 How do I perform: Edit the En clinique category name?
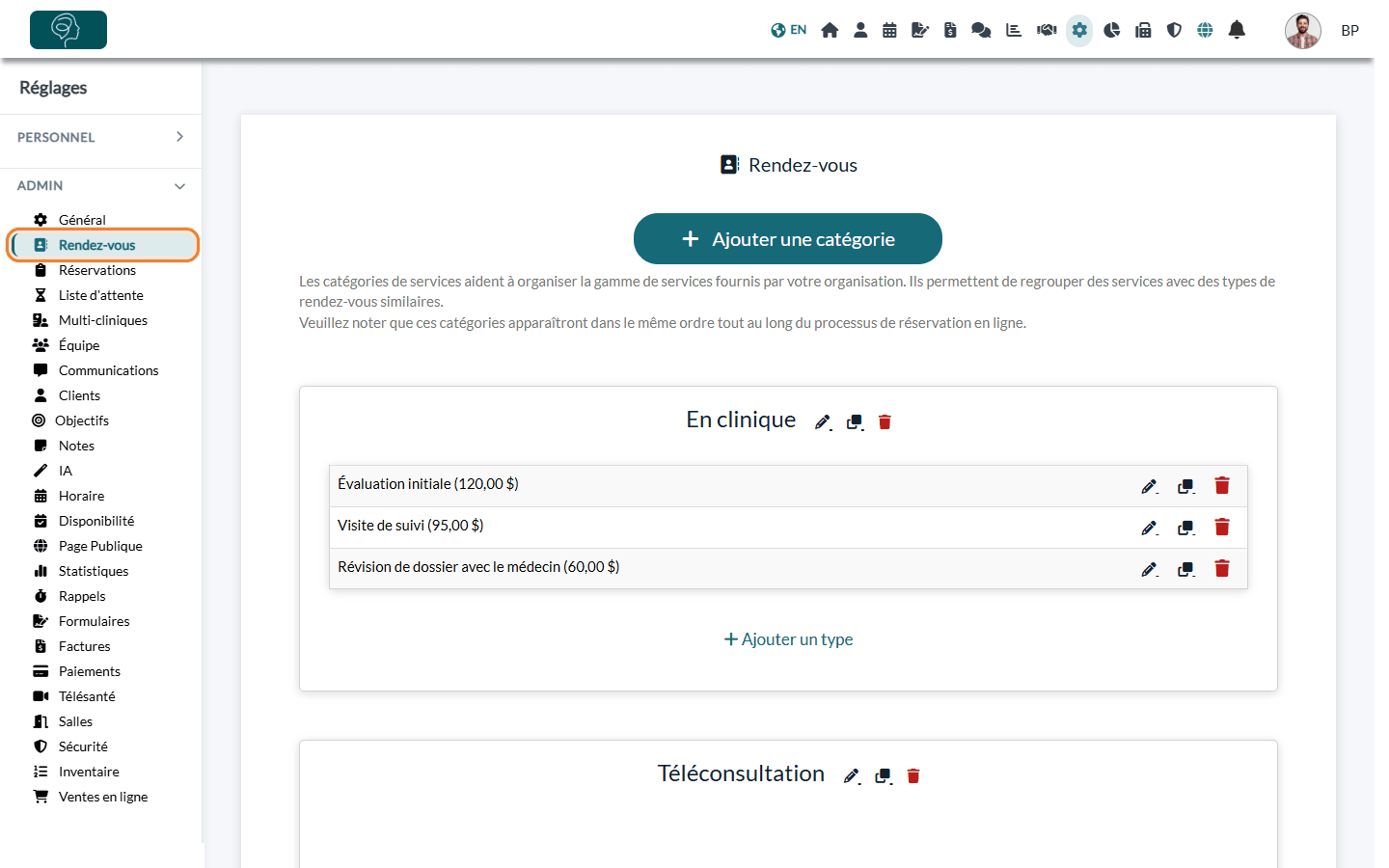[x=823, y=422]
